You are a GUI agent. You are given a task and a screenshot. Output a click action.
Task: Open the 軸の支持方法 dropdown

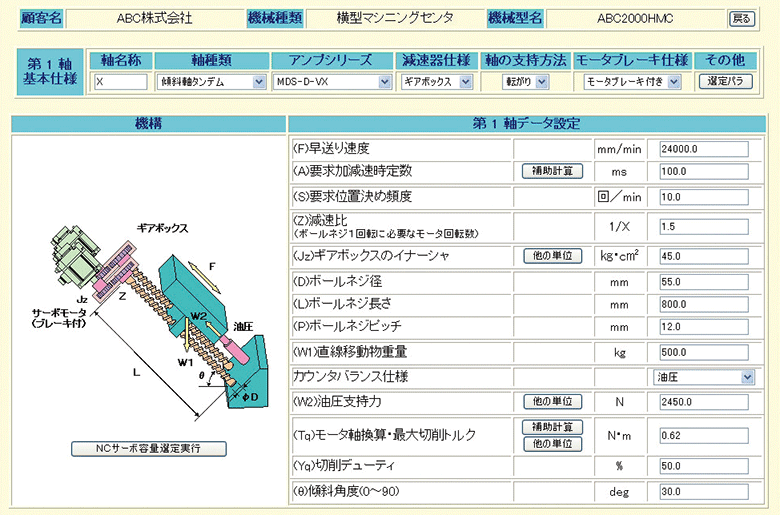[525, 81]
